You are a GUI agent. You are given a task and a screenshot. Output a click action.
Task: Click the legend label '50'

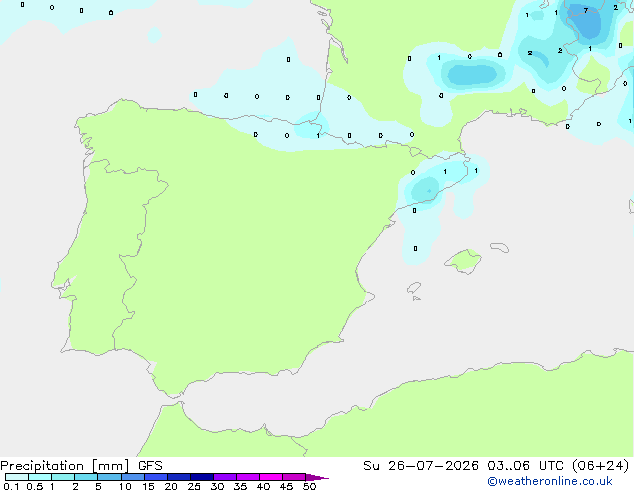(309, 486)
